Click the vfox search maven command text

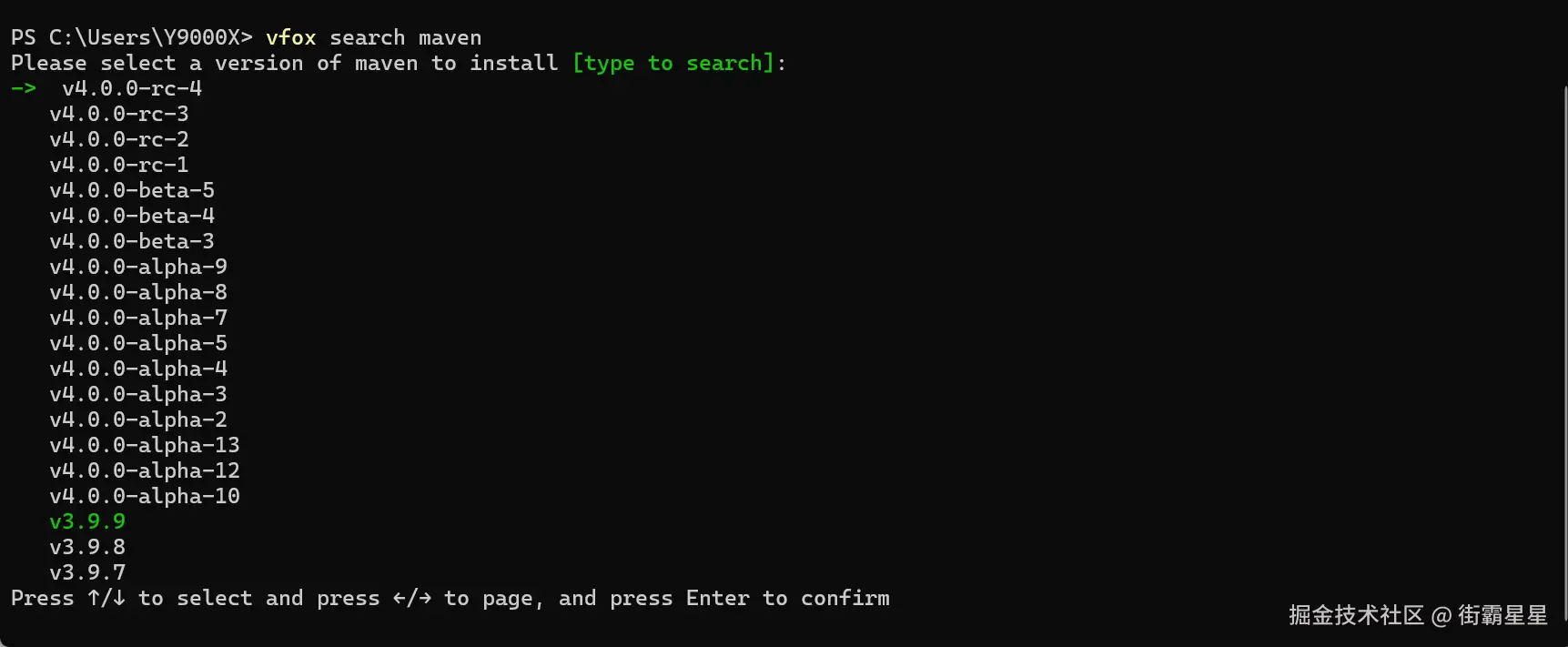[x=373, y=37]
